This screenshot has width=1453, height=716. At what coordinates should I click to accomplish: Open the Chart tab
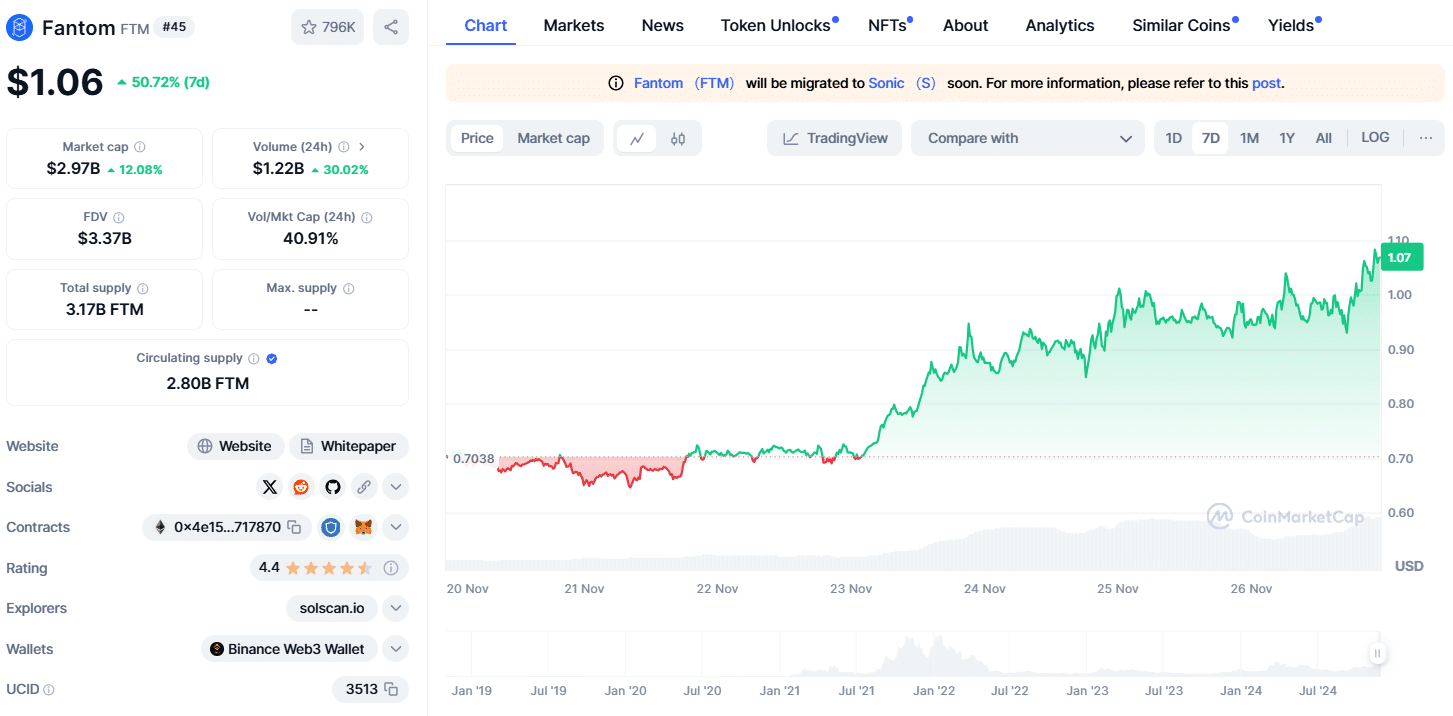(486, 25)
